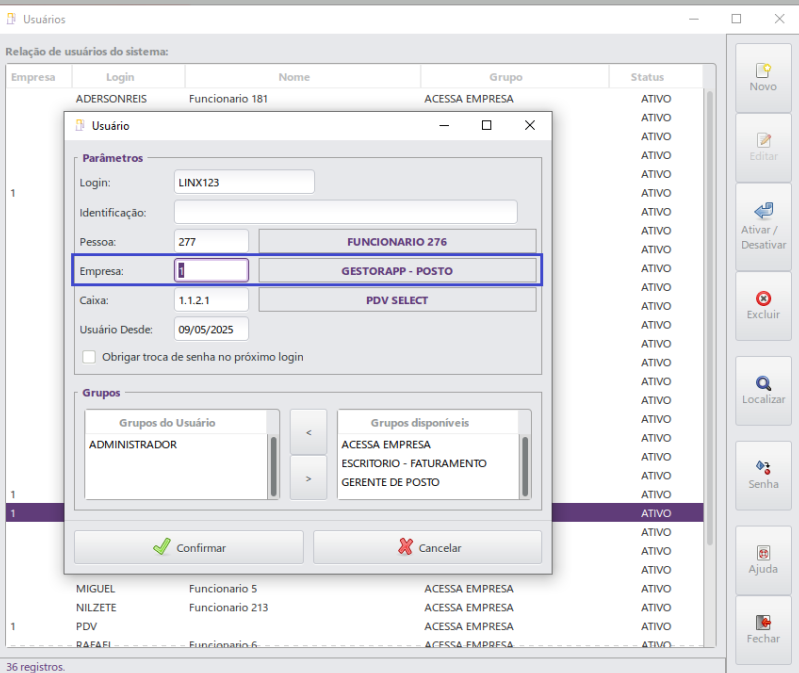Click the Caixa field with 1.1.2.1

tap(211, 300)
